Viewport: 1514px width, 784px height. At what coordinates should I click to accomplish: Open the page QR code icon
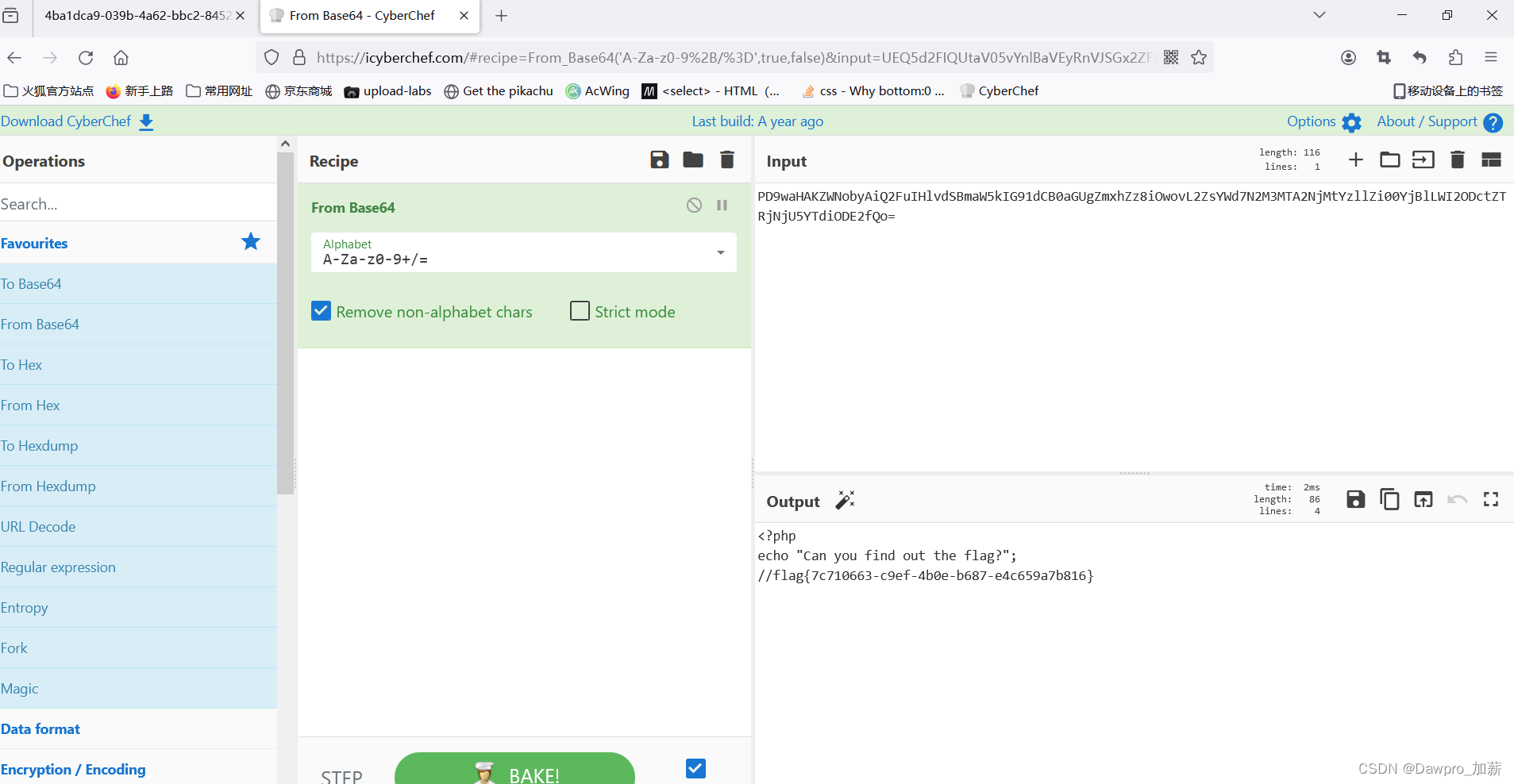[x=1171, y=57]
